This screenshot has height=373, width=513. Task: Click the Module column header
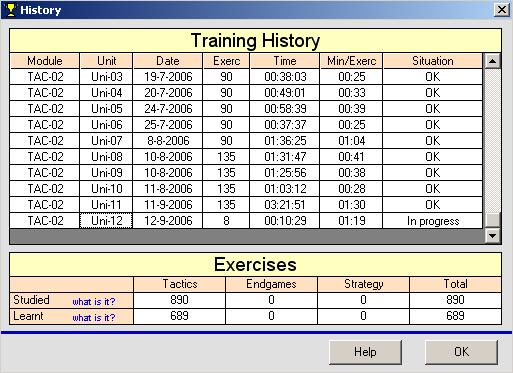(45, 61)
